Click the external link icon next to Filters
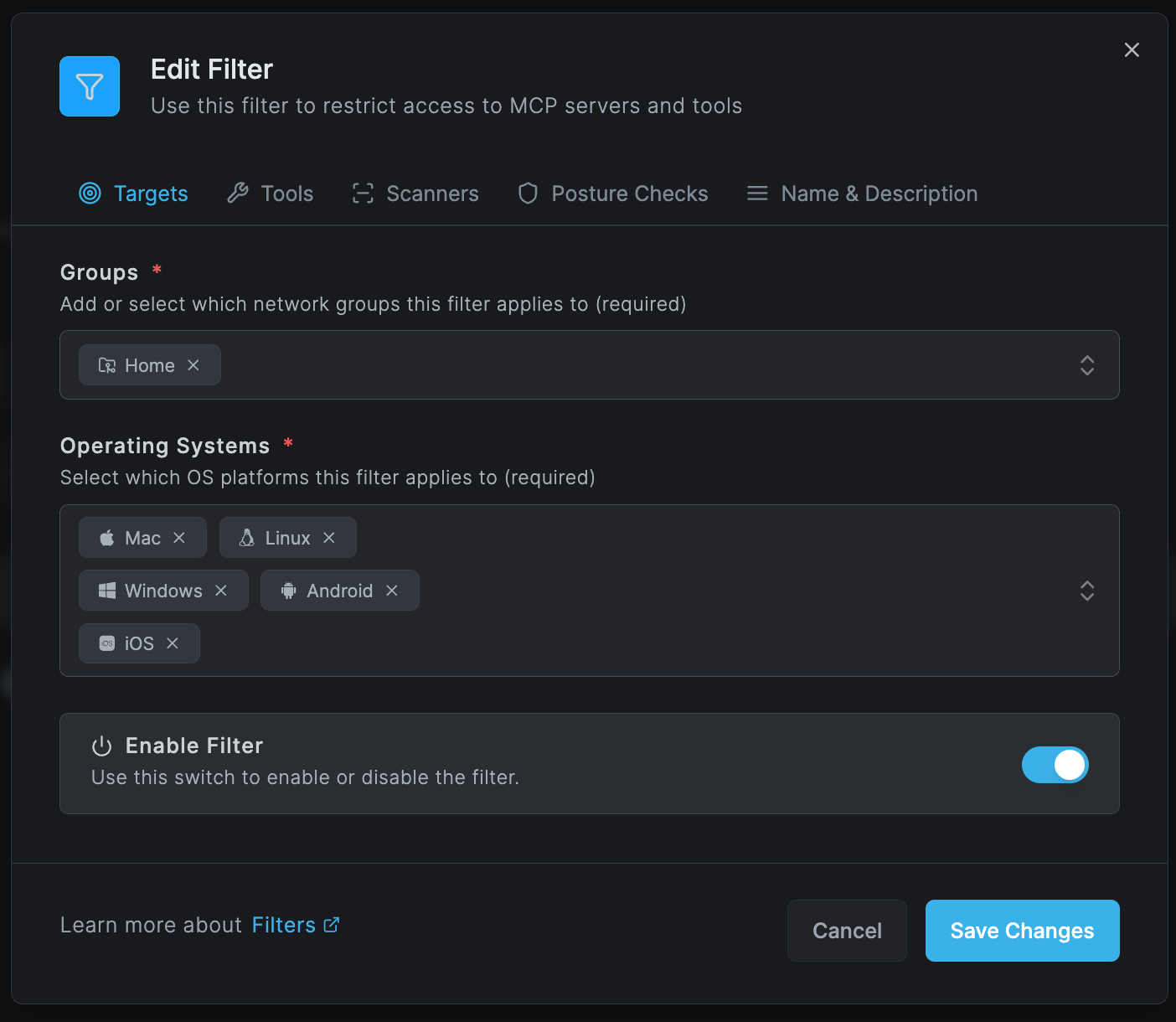The height and width of the screenshot is (1022, 1176). (x=332, y=924)
